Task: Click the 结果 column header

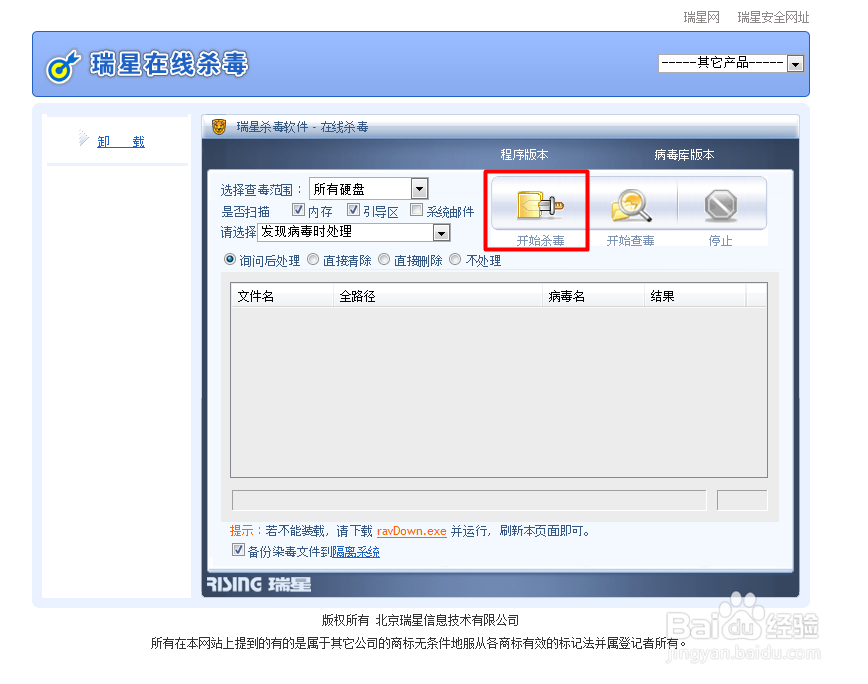Action: 695,296
